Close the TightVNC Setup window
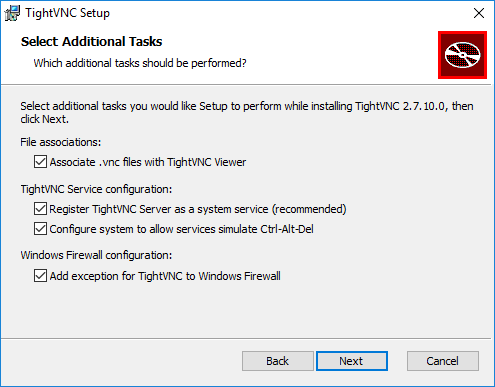 [479, 13]
